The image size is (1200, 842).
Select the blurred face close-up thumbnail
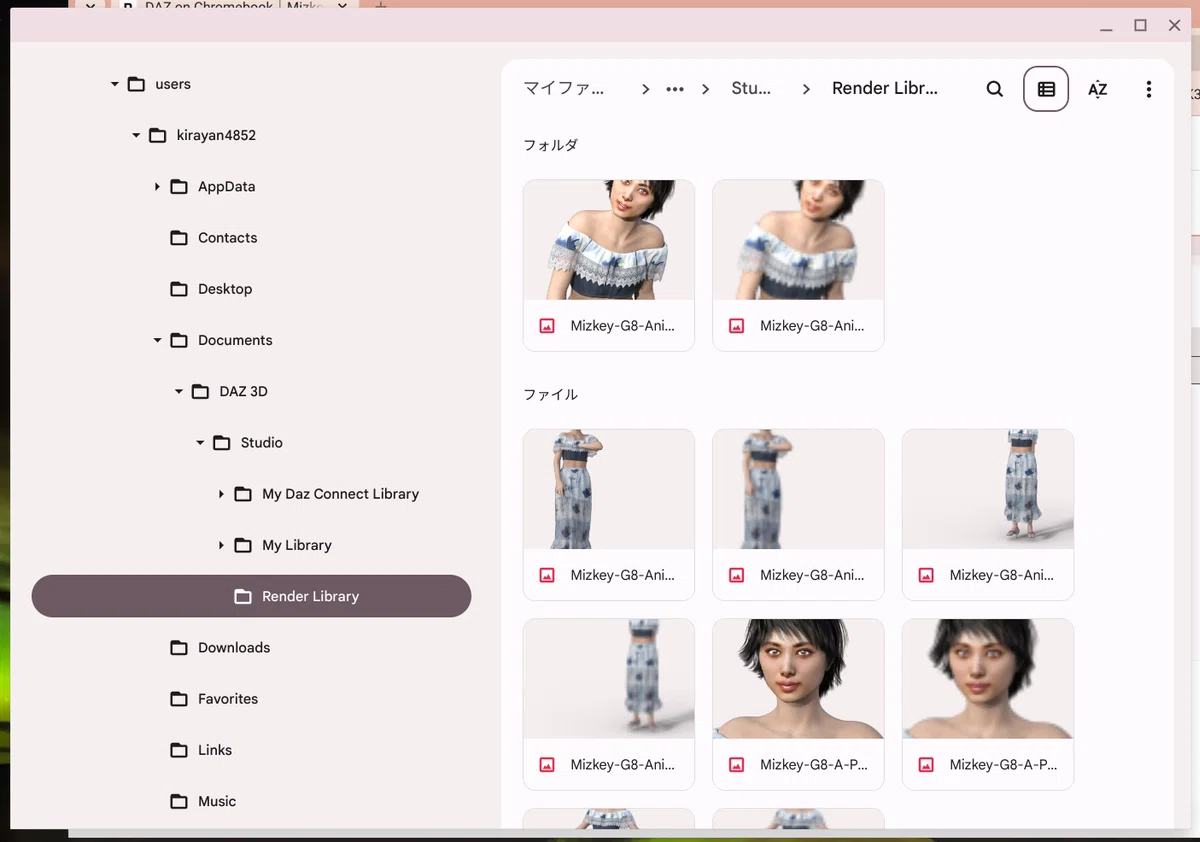[988, 679]
